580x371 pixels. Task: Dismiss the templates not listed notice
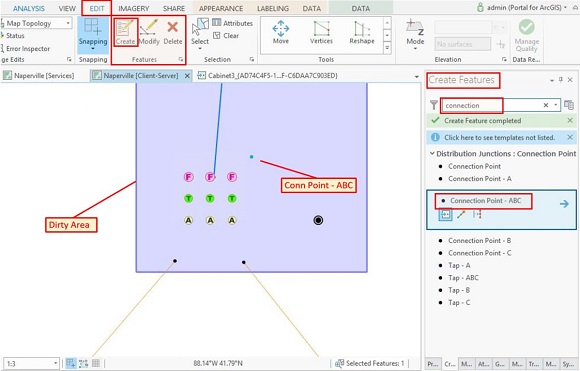click(x=570, y=137)
